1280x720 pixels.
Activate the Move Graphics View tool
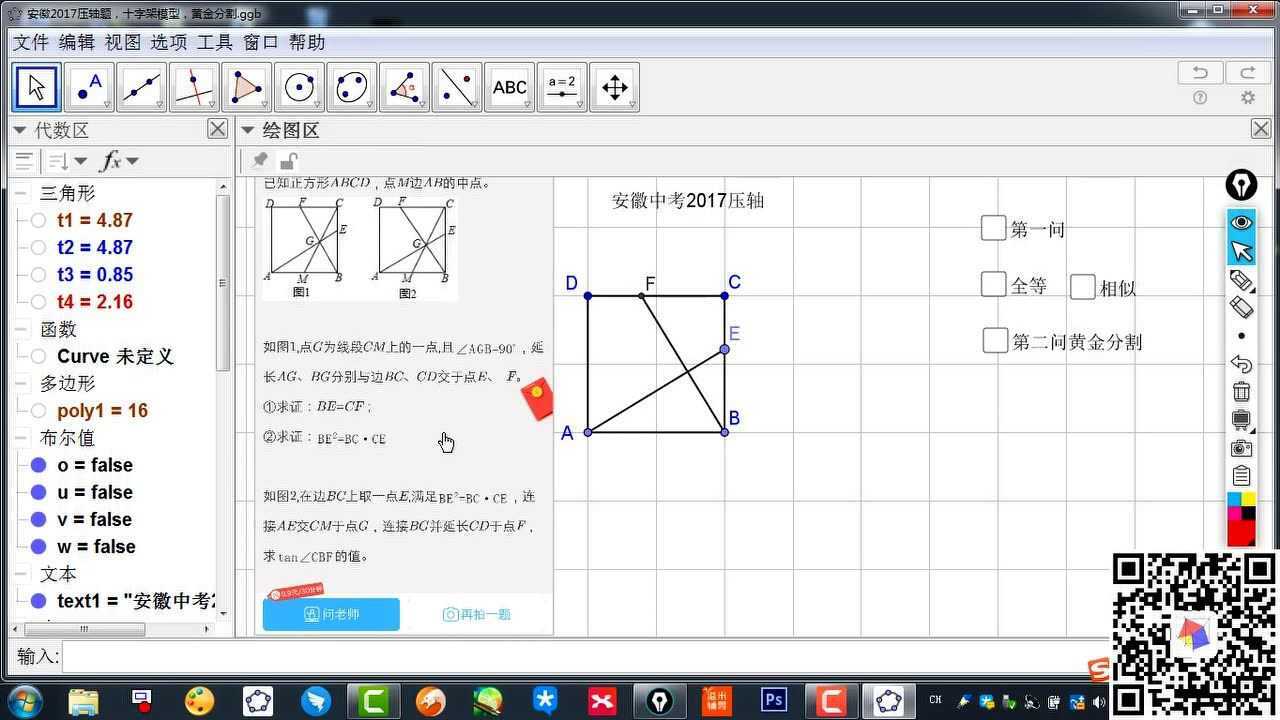click(614, 88)
